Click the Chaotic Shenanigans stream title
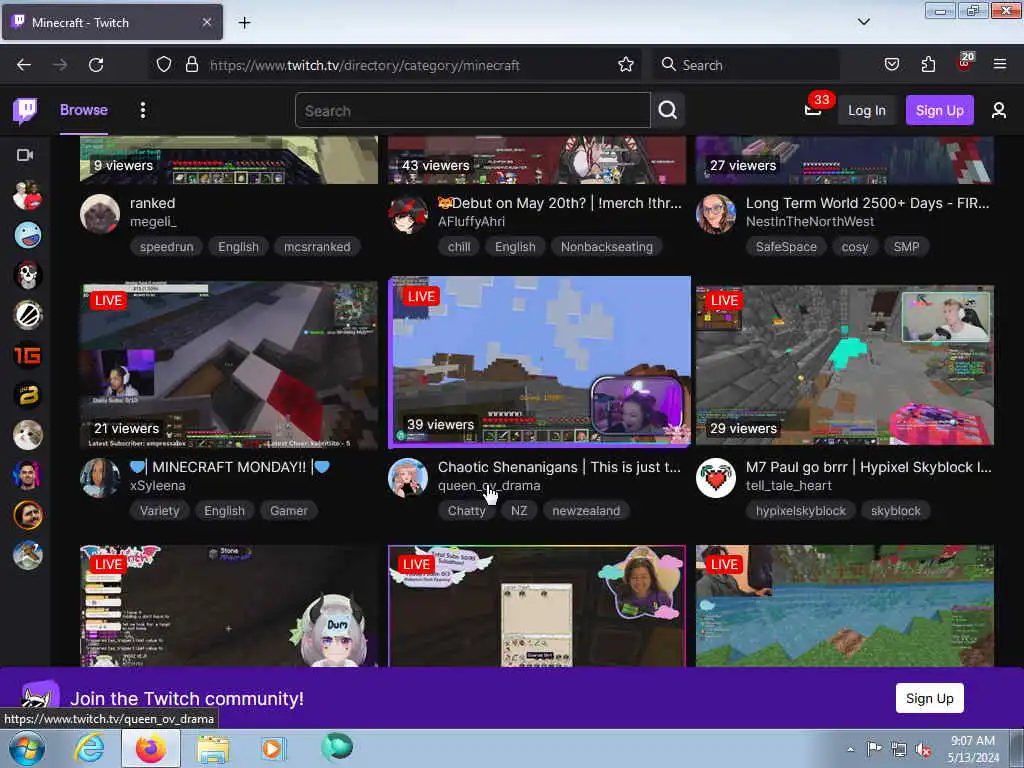Screen dimensions: 1024x768 tap(559, 467)
